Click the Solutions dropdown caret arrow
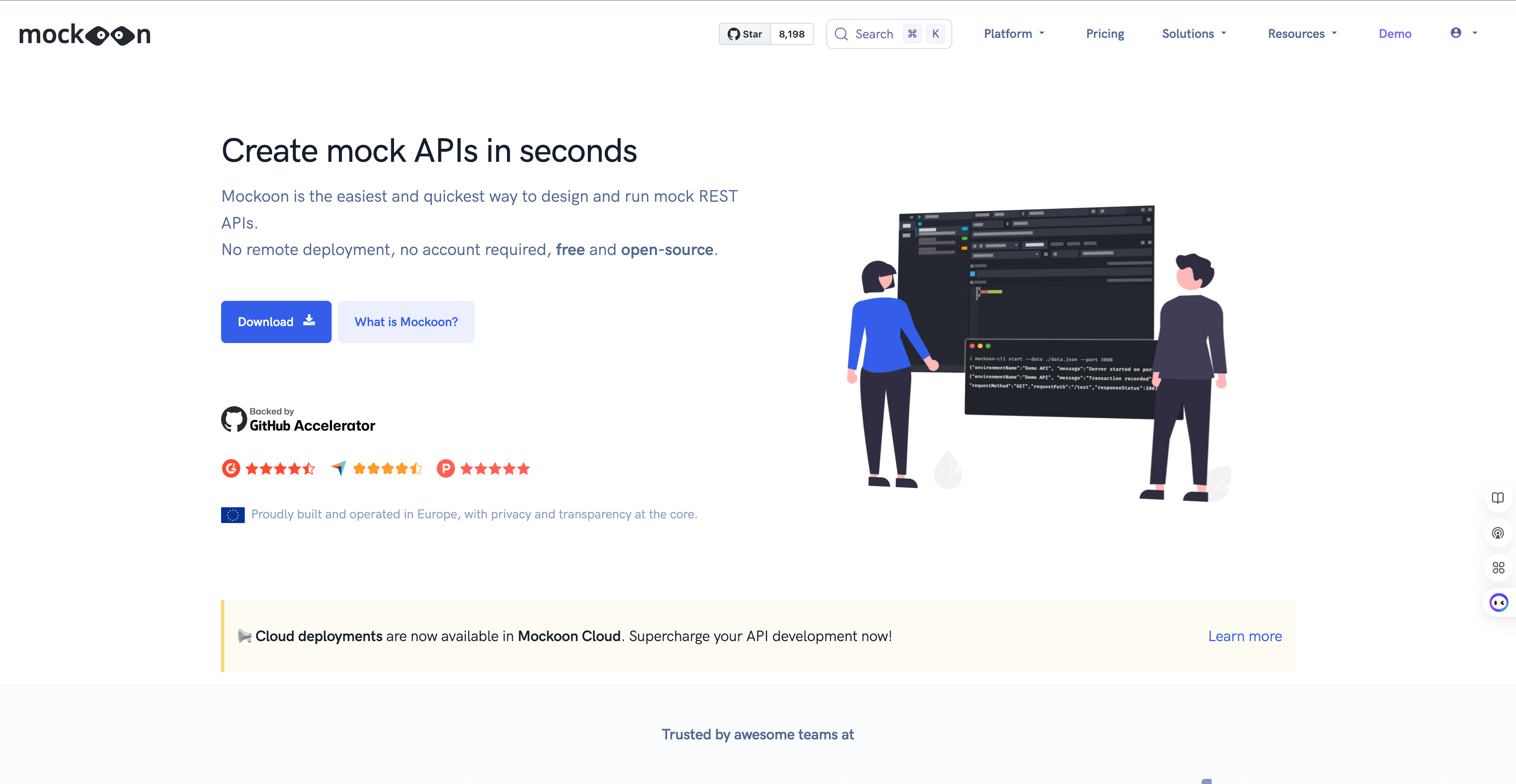Screen dimensions: 1516x784 (x=1223, y=34)
